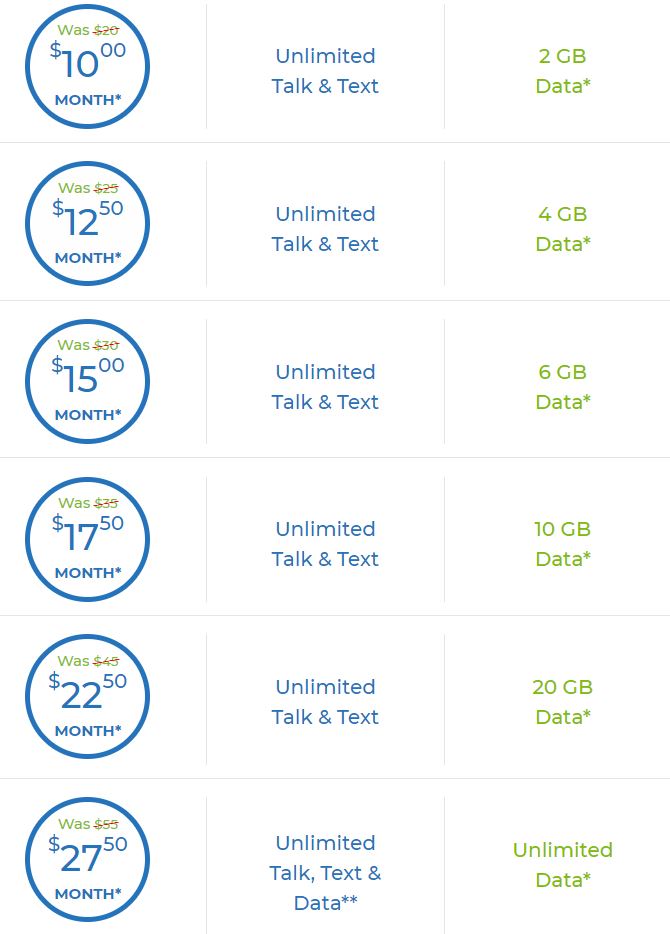The height and width of the screenshot is (934, 670).
Task: Click Unlimited Talk & Text in $17.50 row
Action: click(325, 544)
